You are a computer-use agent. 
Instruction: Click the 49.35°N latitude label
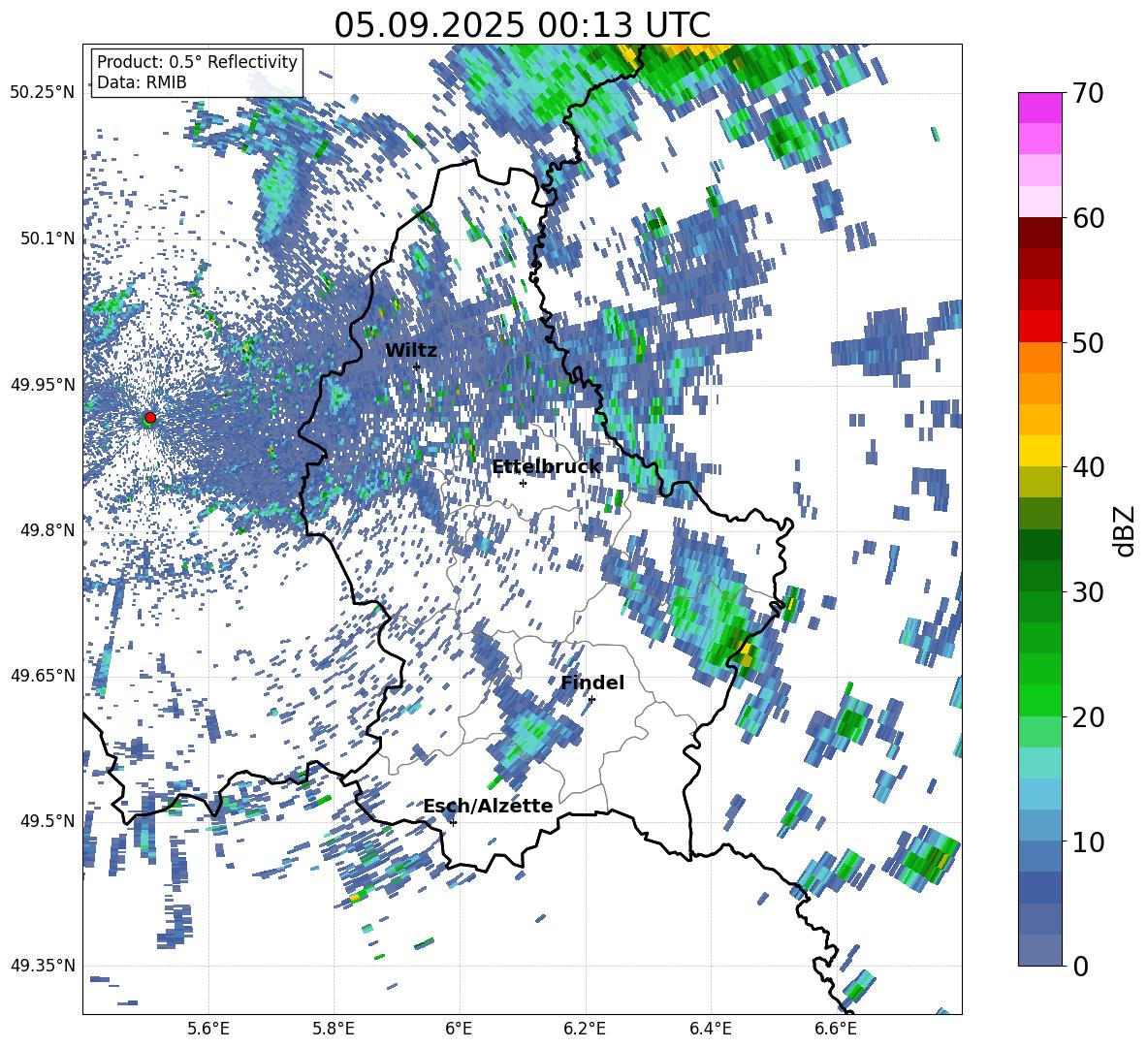coord(43,966)
